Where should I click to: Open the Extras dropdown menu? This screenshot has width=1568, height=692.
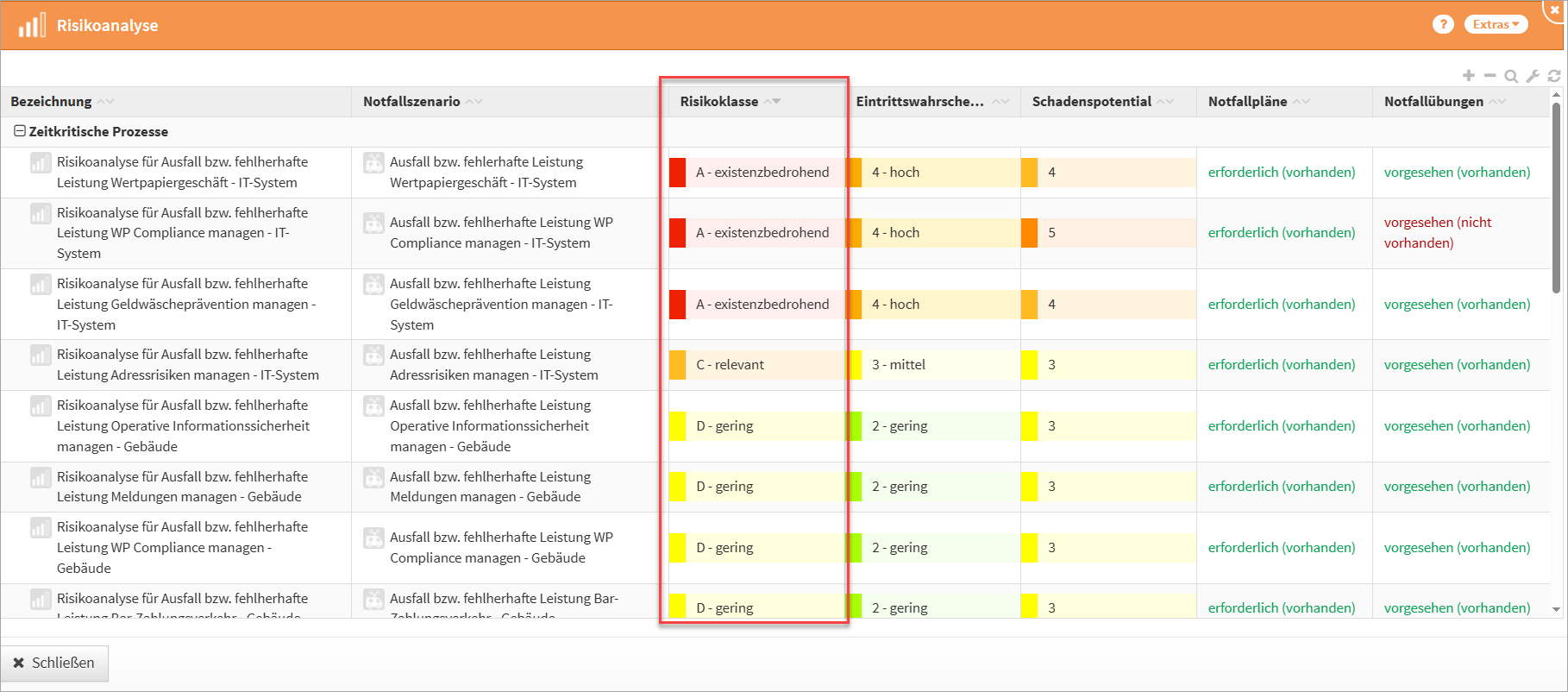tap(1496, 25)
